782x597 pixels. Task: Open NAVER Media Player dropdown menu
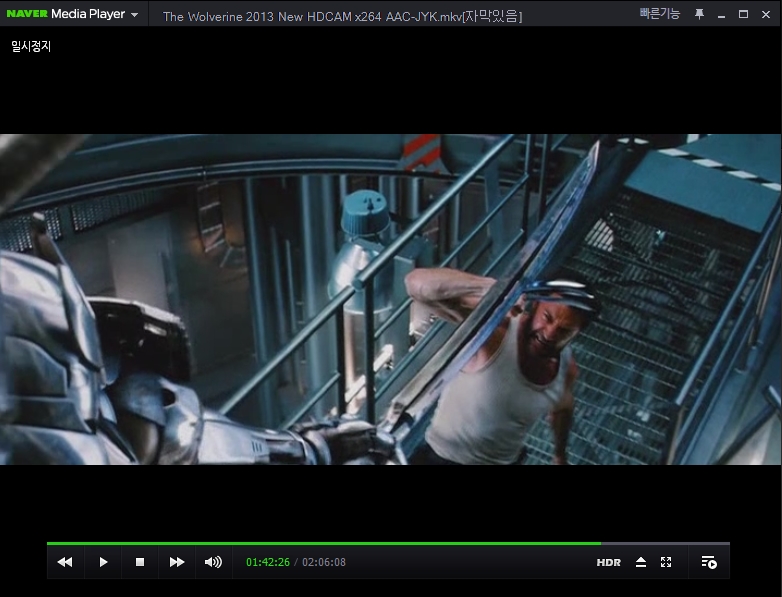(135, 14)
